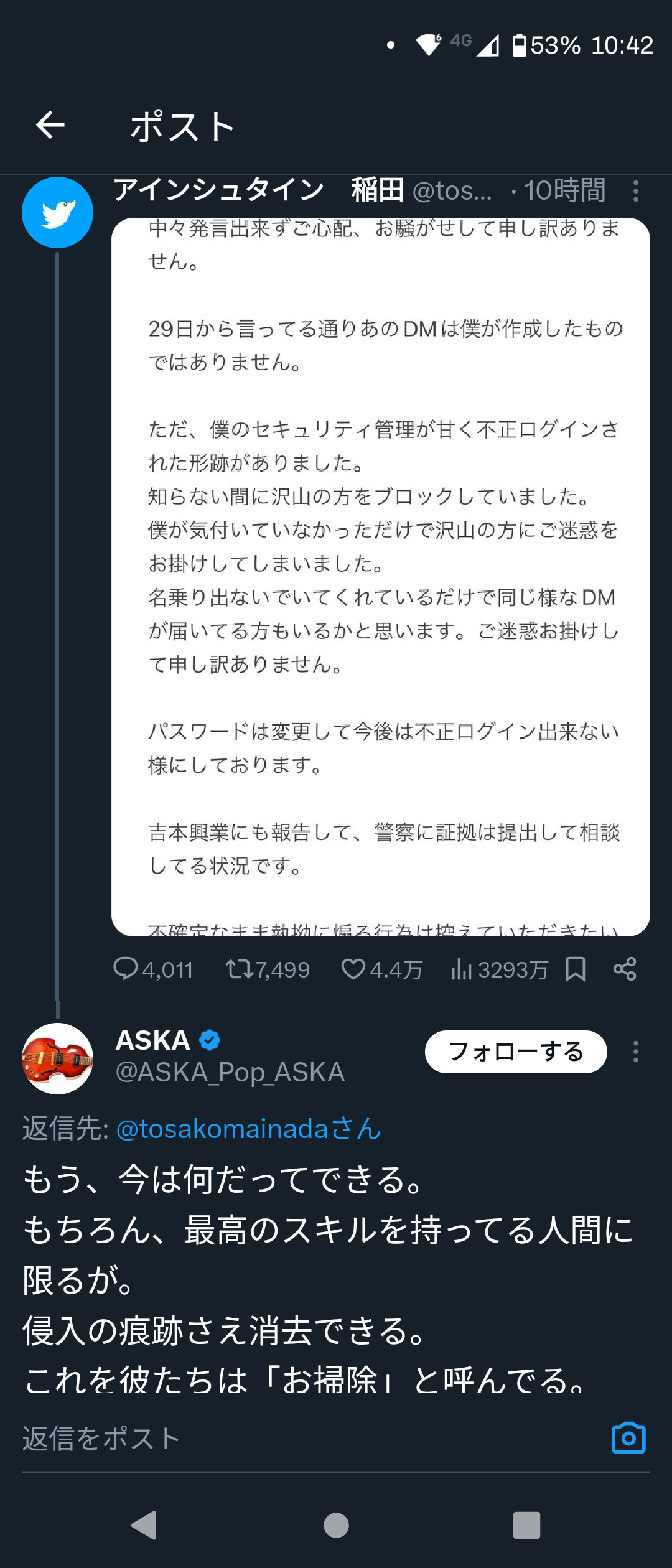The width and height of the screenshot is (672, 1568).
Task: View analytics icon showing 3293万 views
Action: (462, 969)
